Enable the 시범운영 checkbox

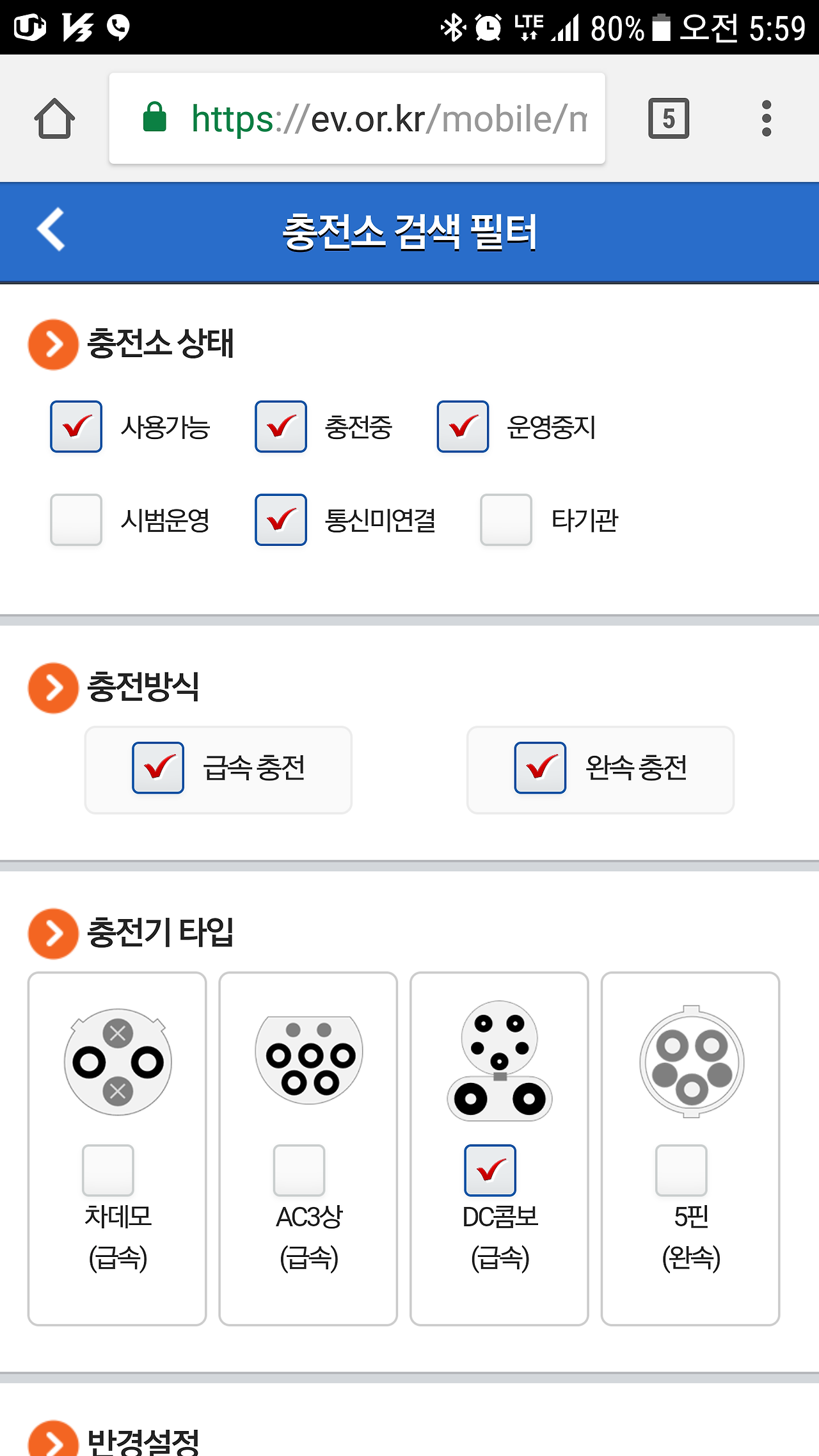76,520
